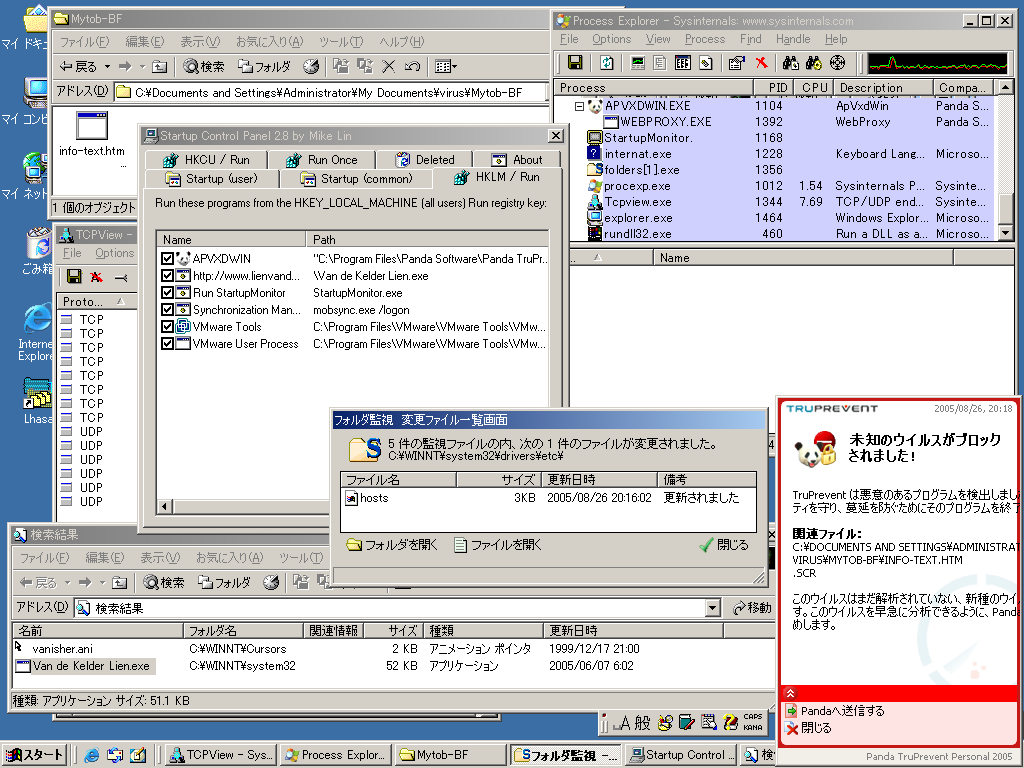Collapse the APVXDWIN.EXE process tree node
This screenshot has width=1024, height=768.
click(x=579, y=105)
